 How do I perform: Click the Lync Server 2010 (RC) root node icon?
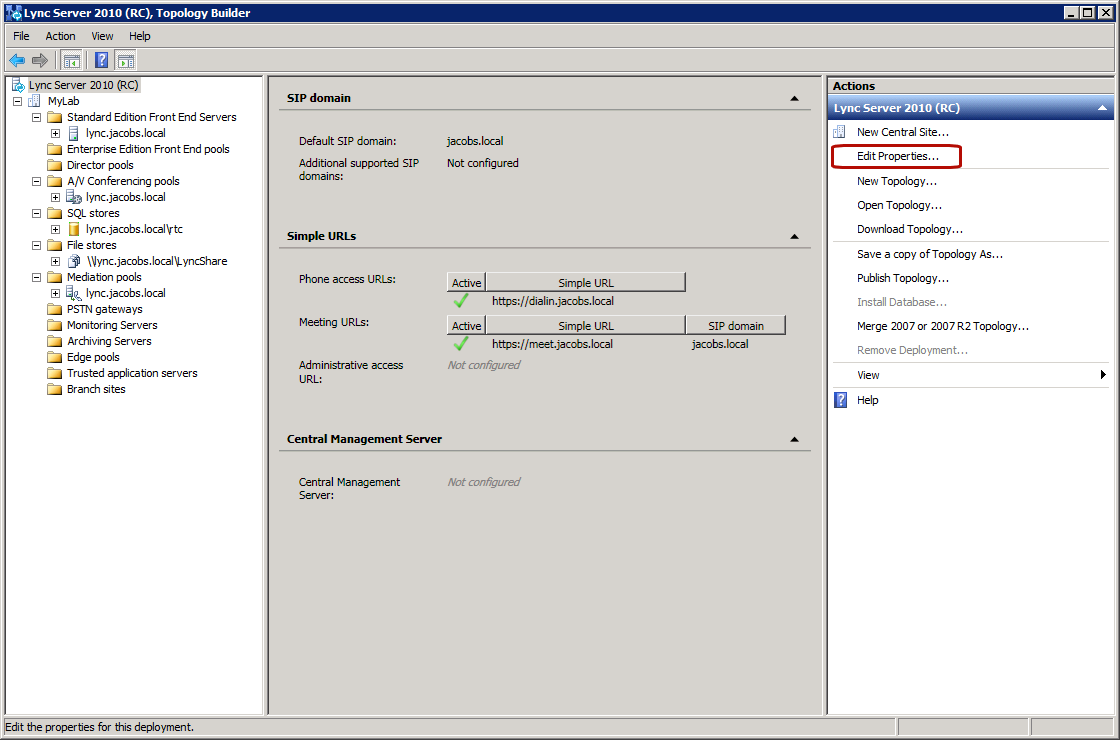point(18,85)
